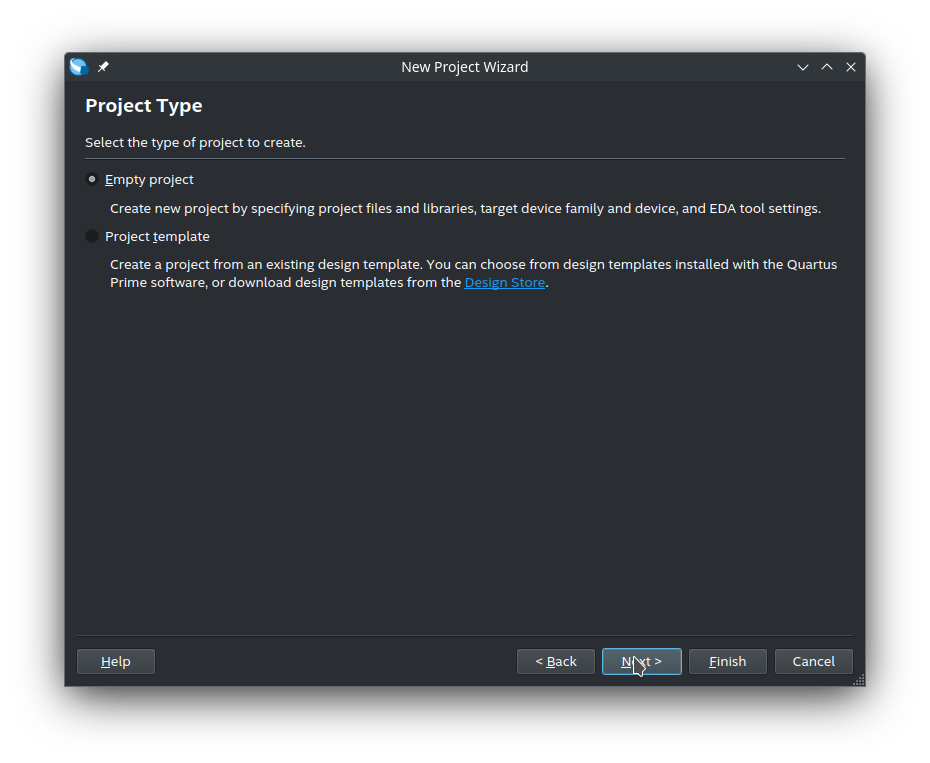Click the Project Type heading

tap(144, 106)
